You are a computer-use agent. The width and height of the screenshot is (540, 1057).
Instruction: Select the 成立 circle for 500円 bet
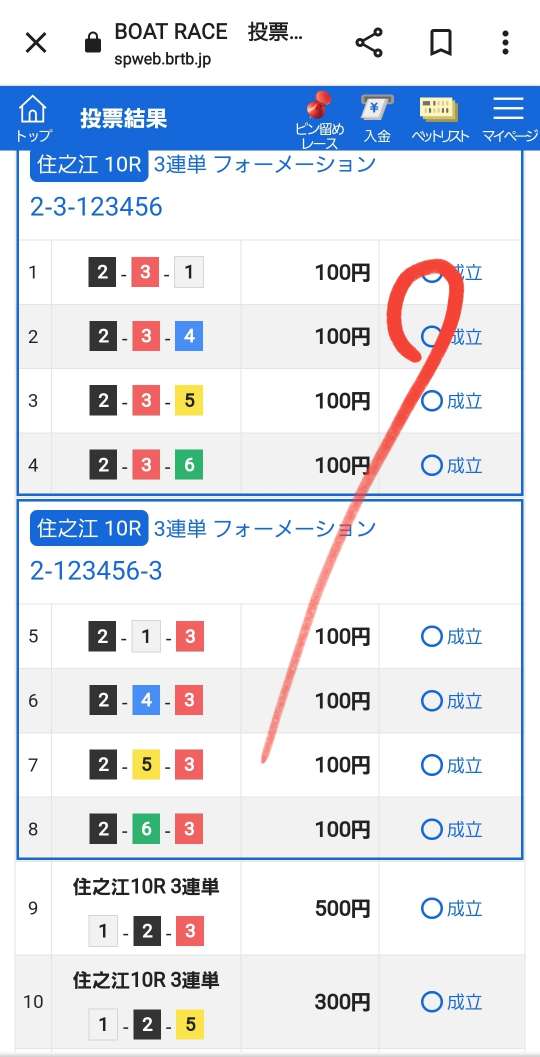pos(431,909)
